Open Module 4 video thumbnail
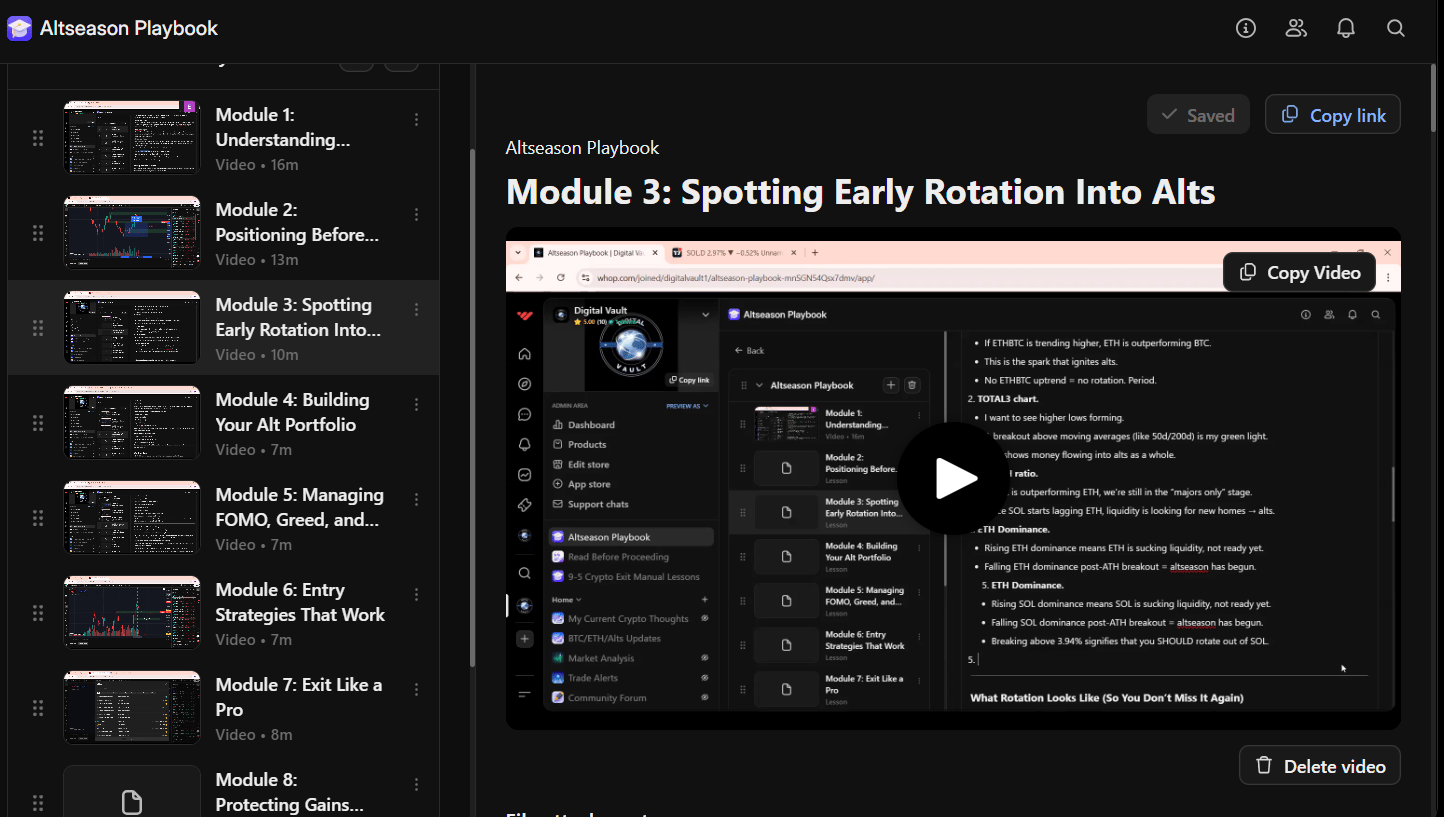Screen dimensions: 1444x817 click(132, 423)
